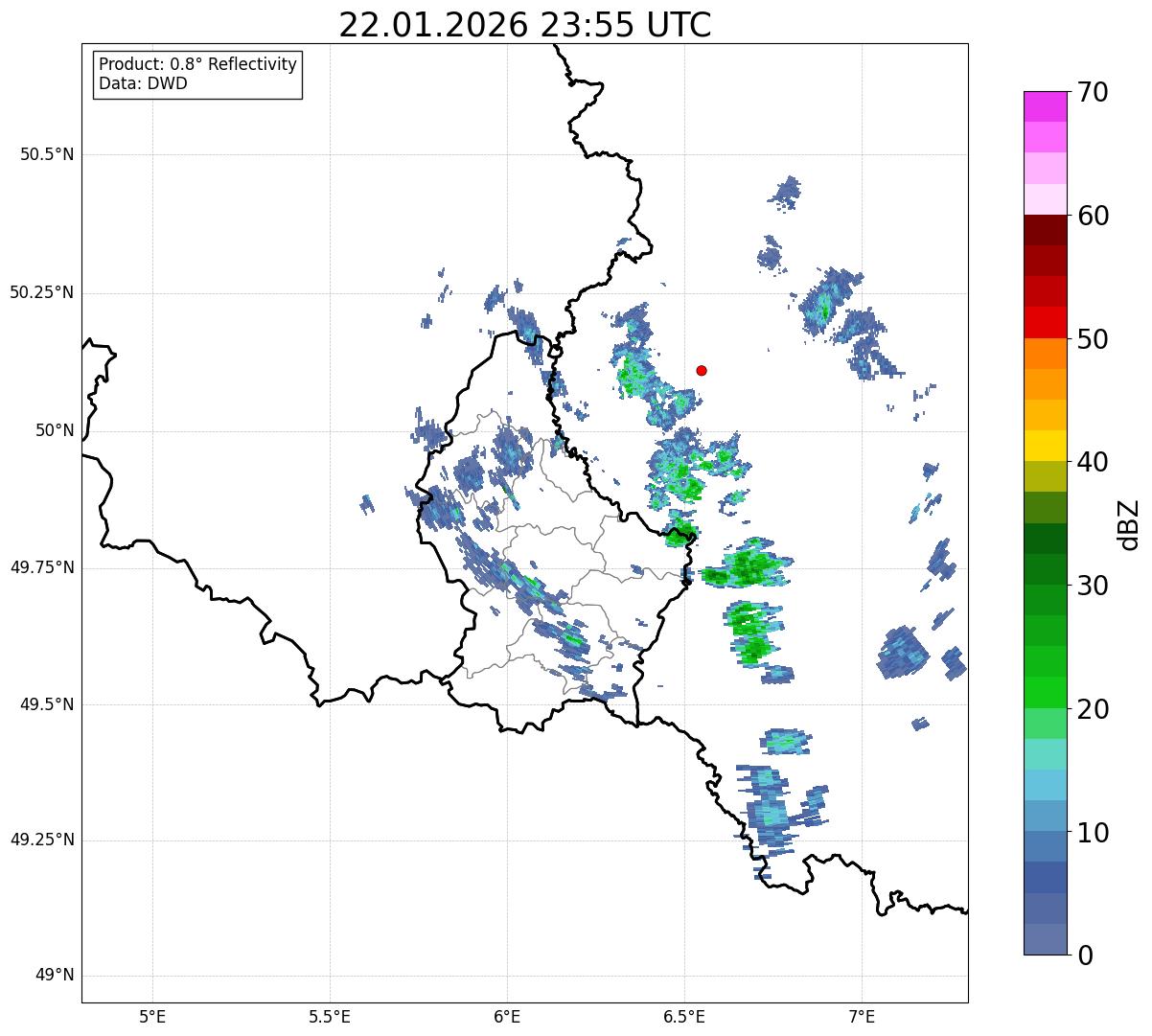This screenshot has width=1152, height=1036.
Task: Pick the slate blue swatch just above 0
Action: 1045,939
